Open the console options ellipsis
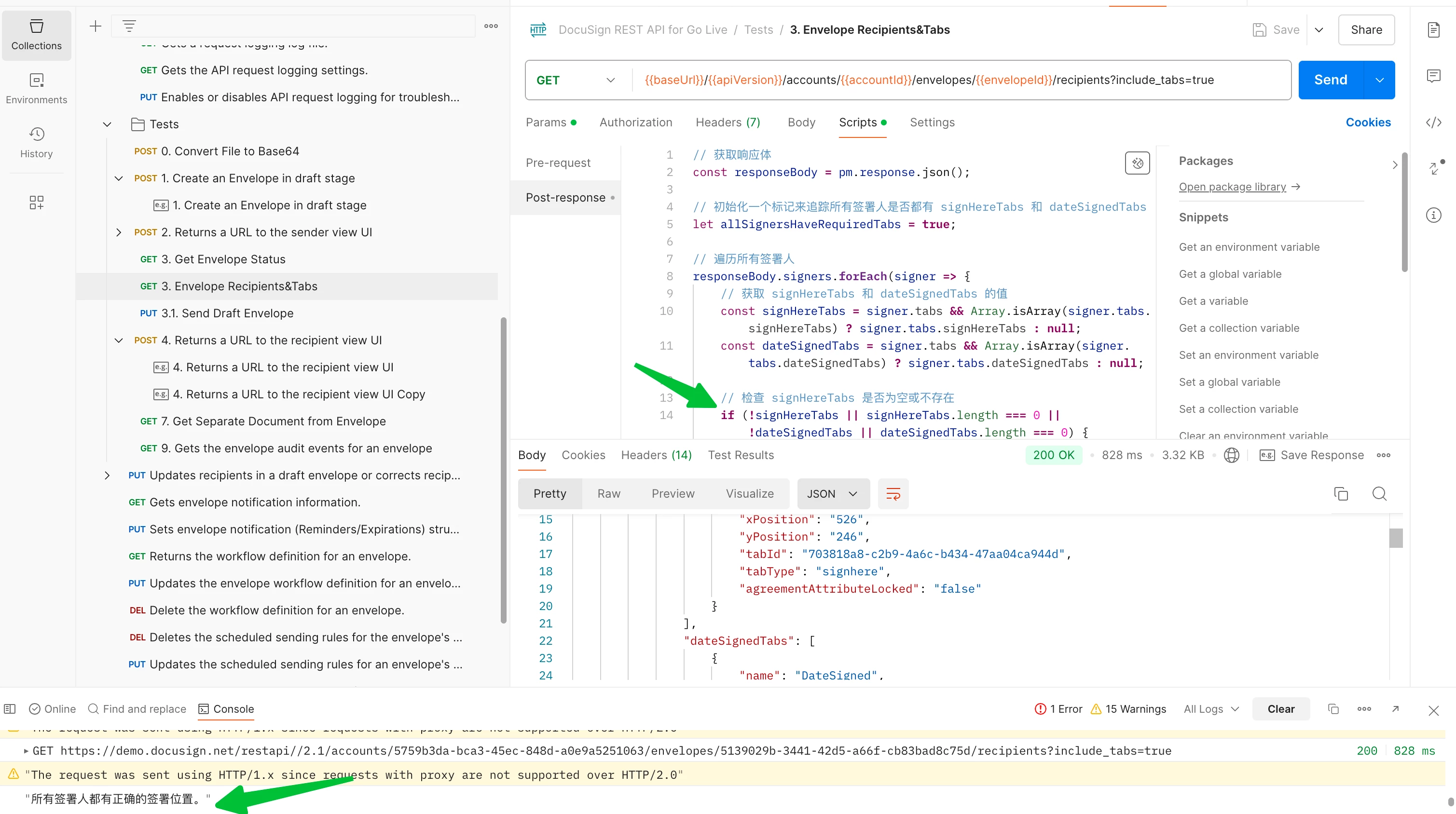Screen dimensions: 1456x814 click(1364, 709)
